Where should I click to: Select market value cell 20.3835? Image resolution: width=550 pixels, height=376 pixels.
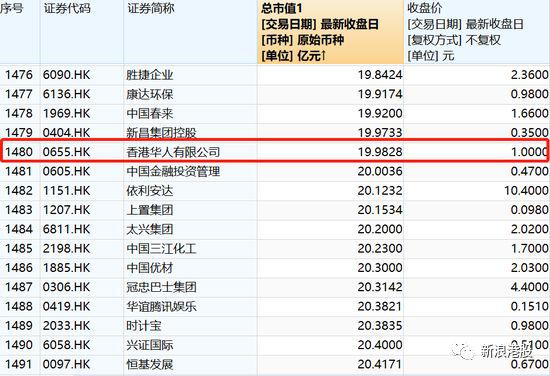coord(380,325)
